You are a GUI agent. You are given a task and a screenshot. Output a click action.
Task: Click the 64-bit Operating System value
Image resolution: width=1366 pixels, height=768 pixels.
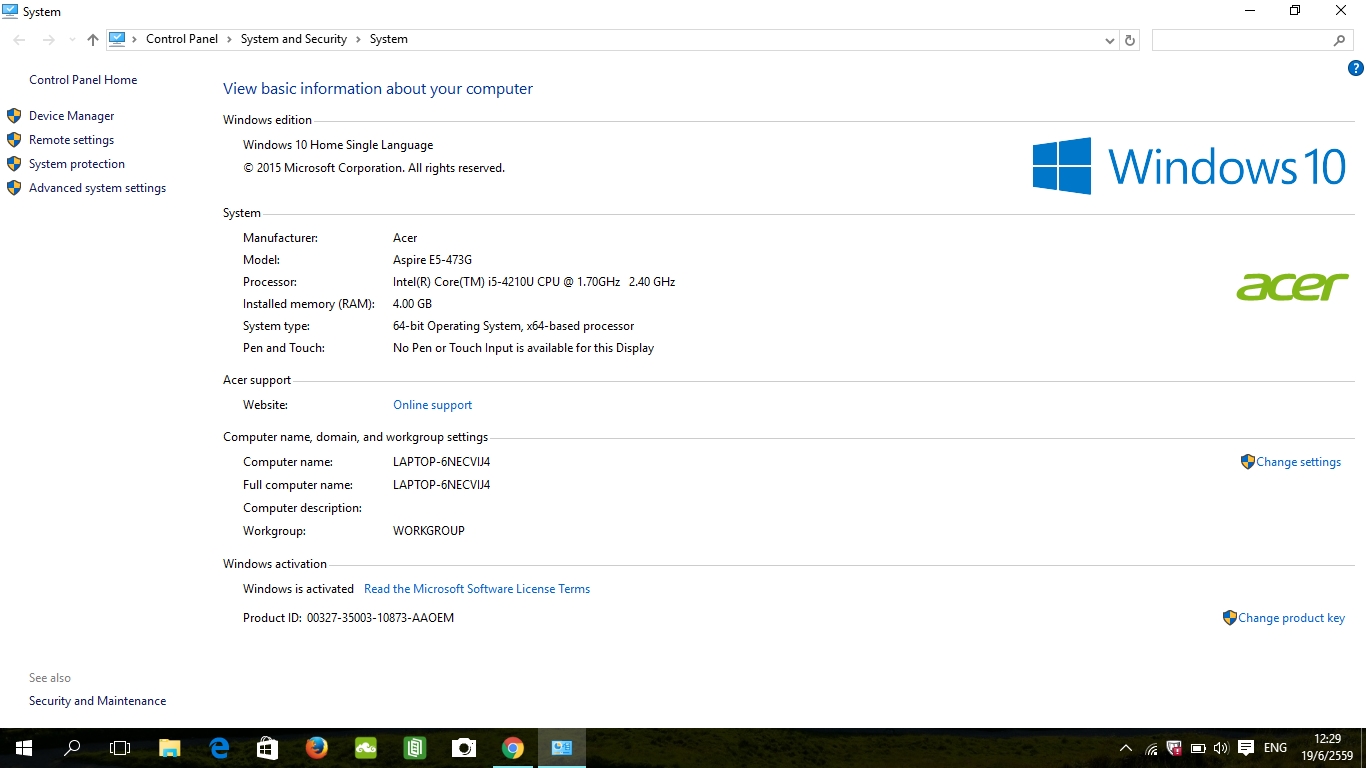[x=513, y=326]
